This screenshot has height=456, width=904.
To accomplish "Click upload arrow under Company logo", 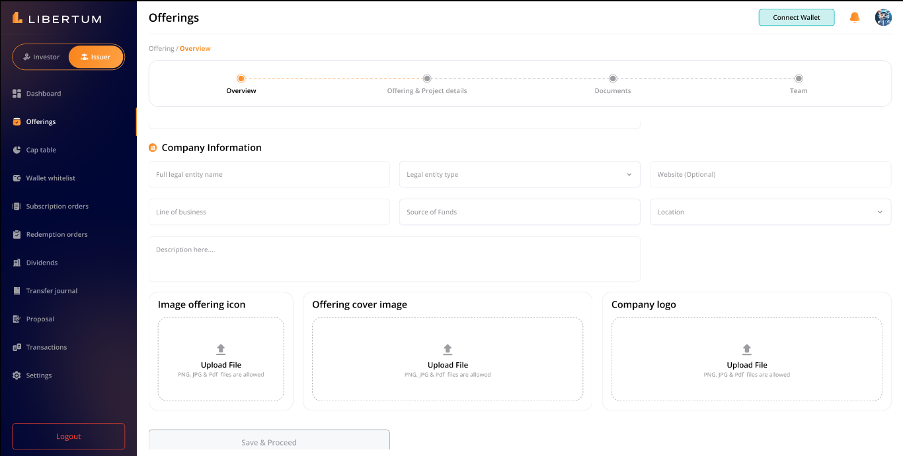I will point(746,349).
